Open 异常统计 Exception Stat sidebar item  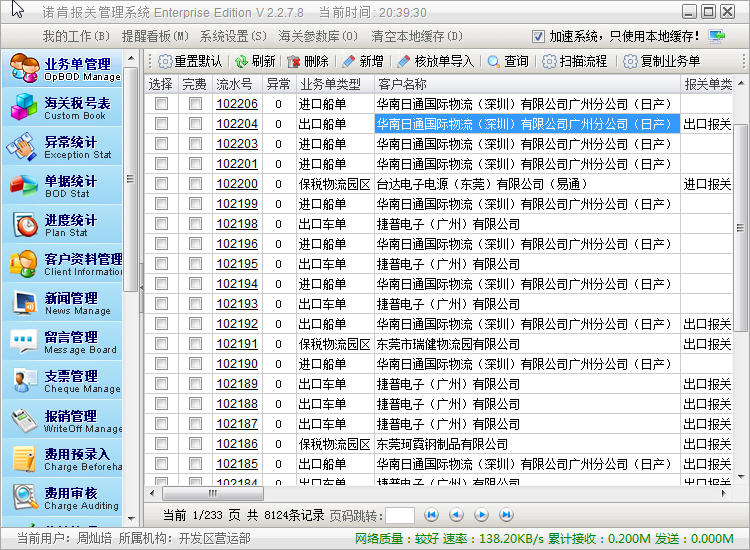click(62, 147)
